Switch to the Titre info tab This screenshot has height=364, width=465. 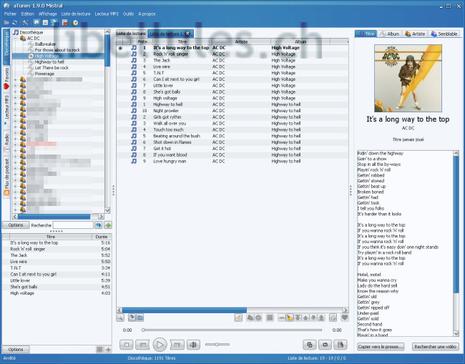pos(366,34)
